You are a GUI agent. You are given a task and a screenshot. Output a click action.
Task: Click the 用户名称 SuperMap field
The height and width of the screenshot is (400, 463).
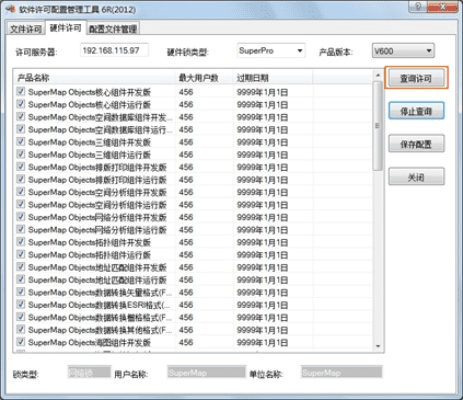click(206, 372)
